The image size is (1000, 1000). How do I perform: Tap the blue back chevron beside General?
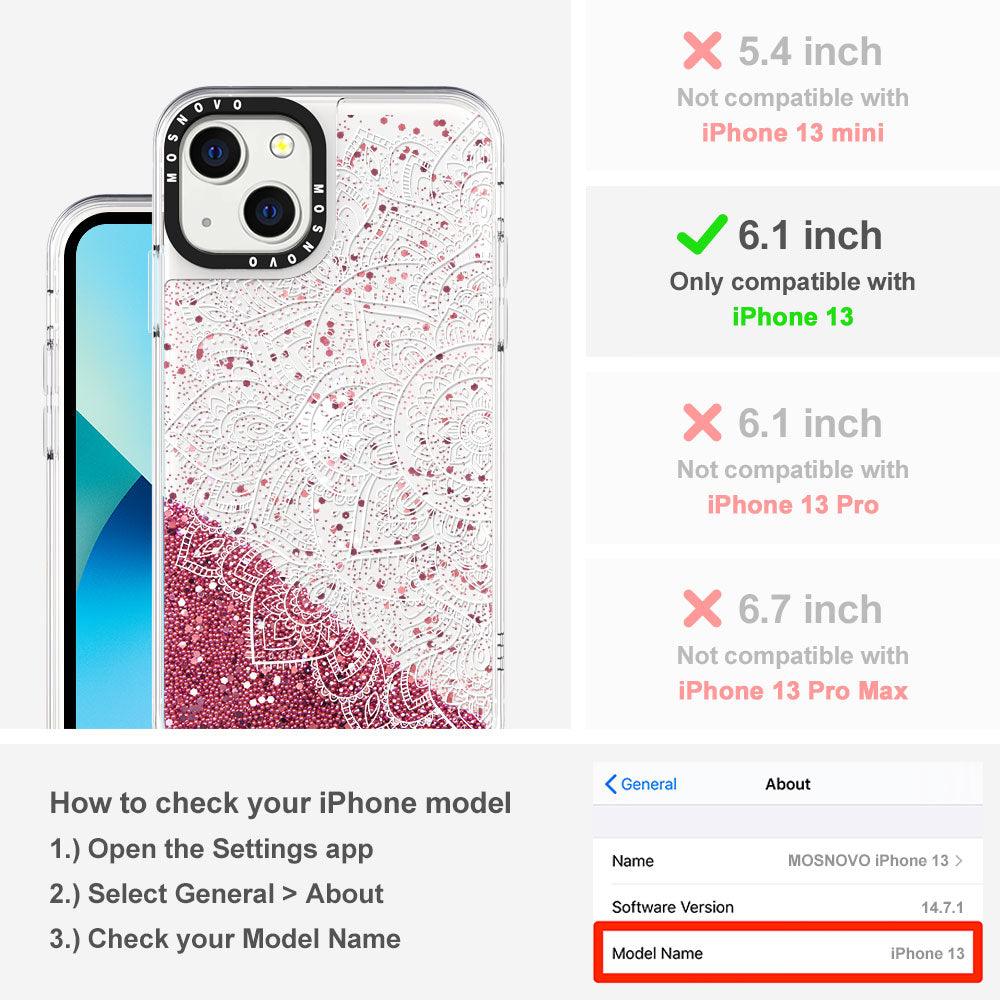pyautogui.click(x=610, y=784)
